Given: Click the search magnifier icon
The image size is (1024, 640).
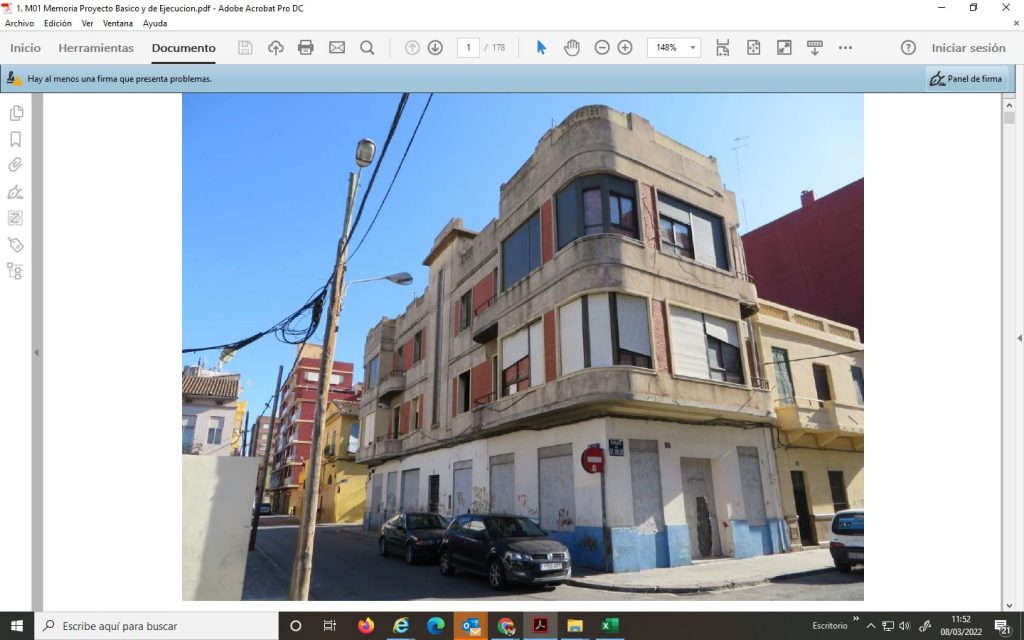Looking at the screenshot, I should tap(367, 48).
